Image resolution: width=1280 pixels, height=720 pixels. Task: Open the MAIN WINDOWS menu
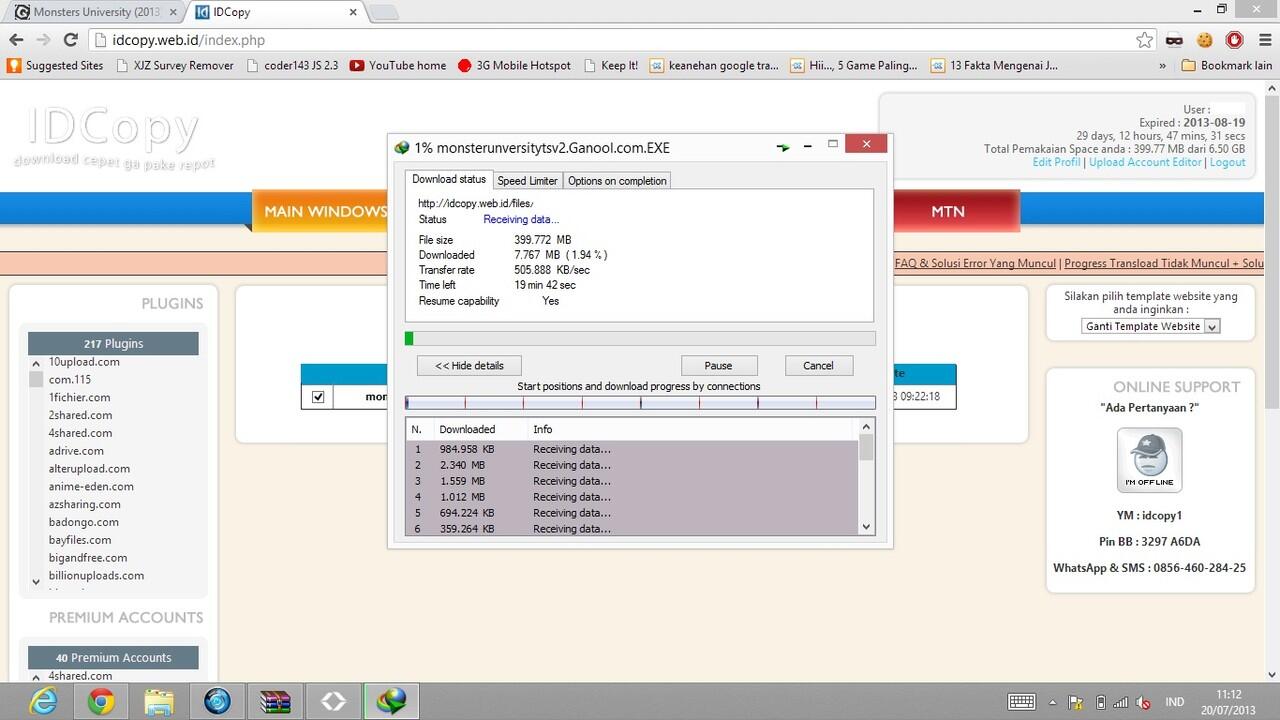[x=325, y=211]
